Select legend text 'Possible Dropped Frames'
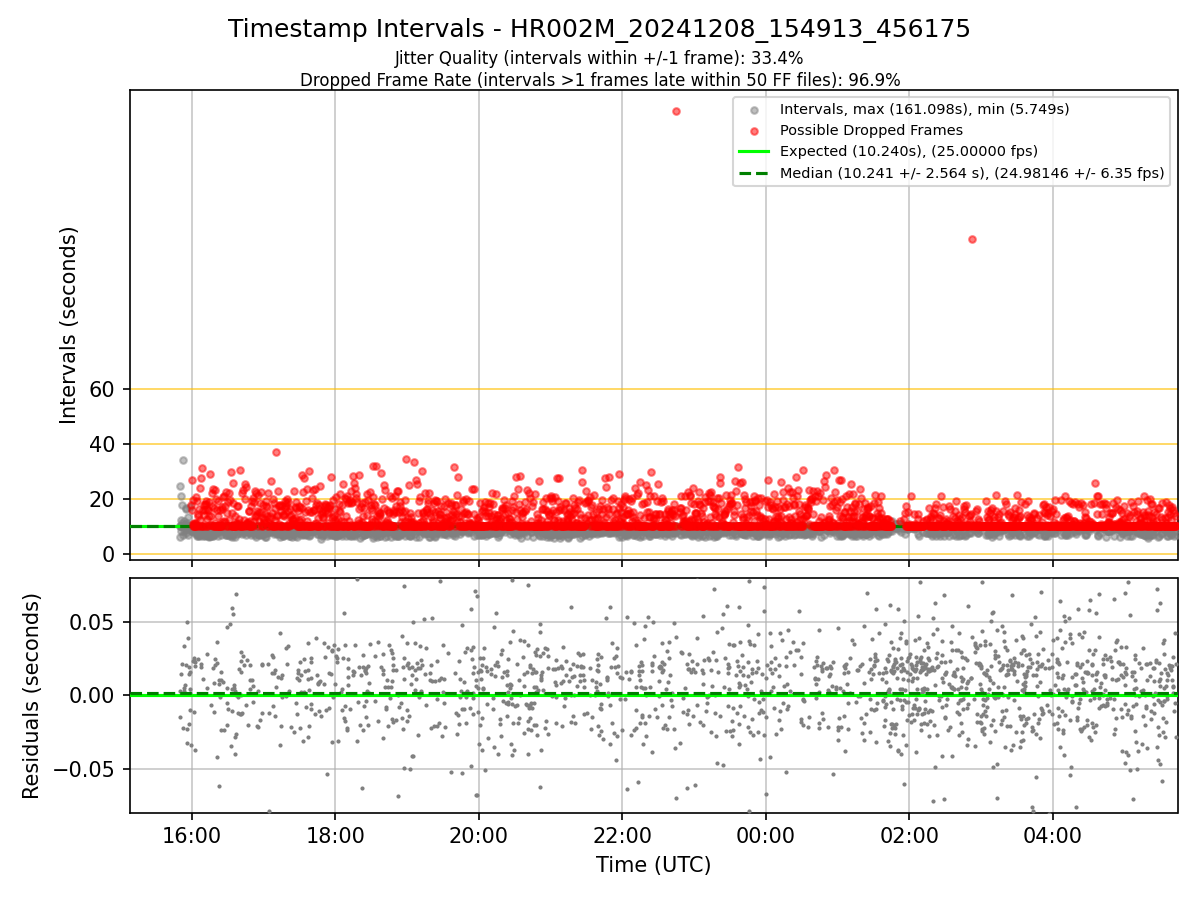This screenshot has height=900, width=1200. [871, 130]
